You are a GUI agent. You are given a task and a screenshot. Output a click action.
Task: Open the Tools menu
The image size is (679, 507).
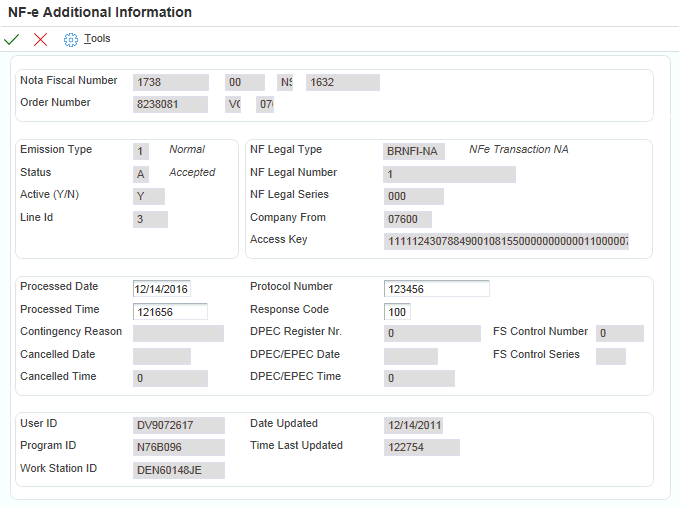(x=97, y=39)
